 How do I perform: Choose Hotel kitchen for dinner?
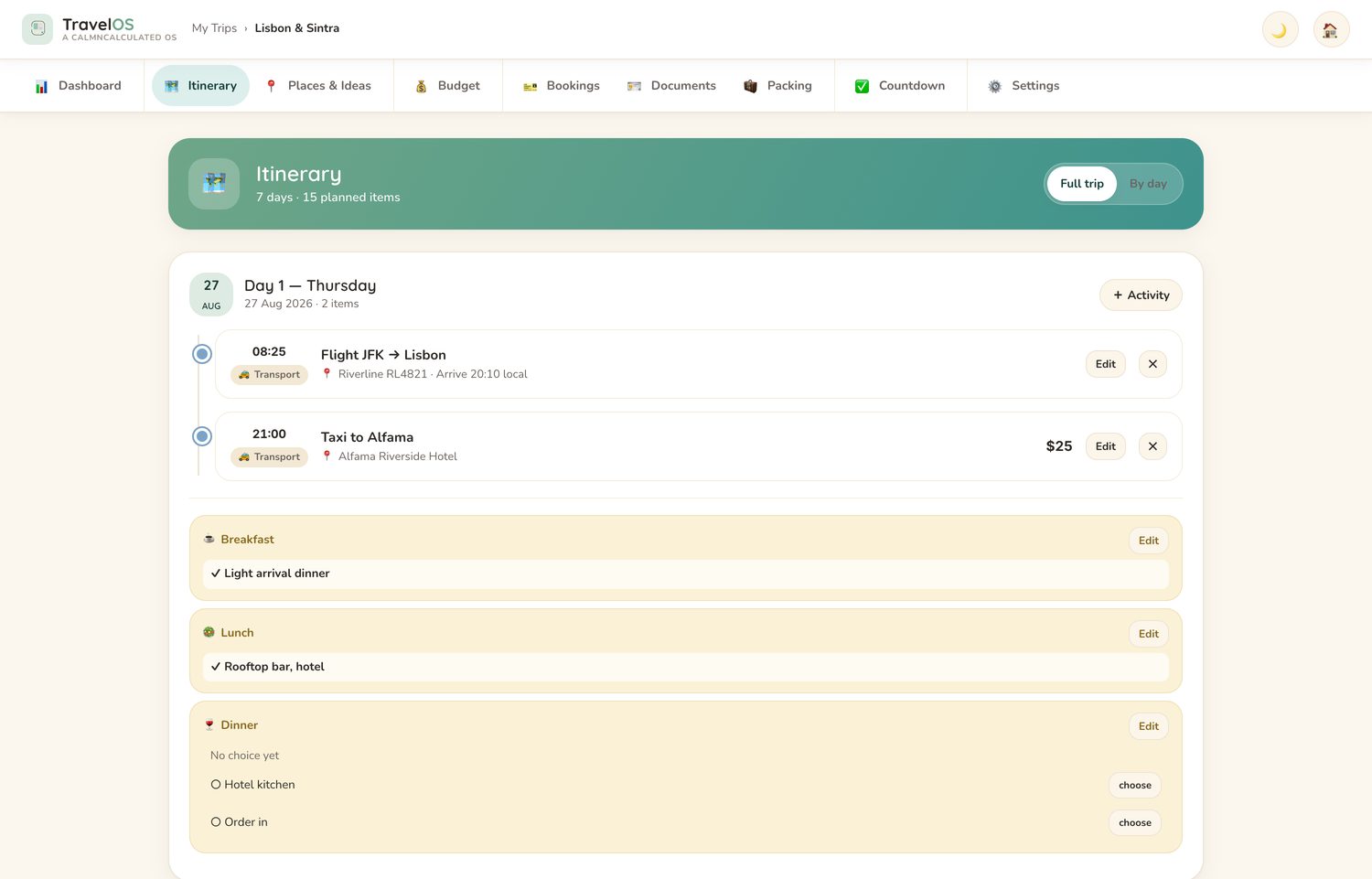pyautogui.click(x=1135, y=786)
